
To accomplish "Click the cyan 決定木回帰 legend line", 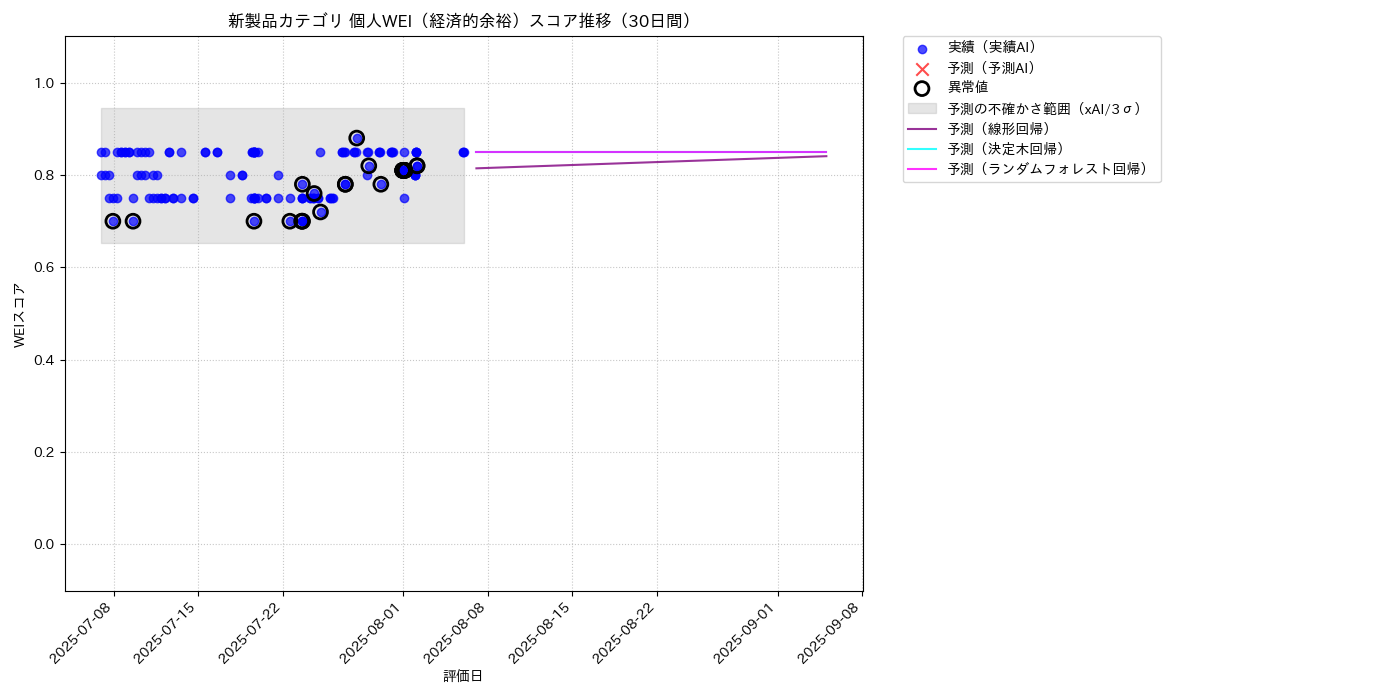I will (x=922, y=149).
